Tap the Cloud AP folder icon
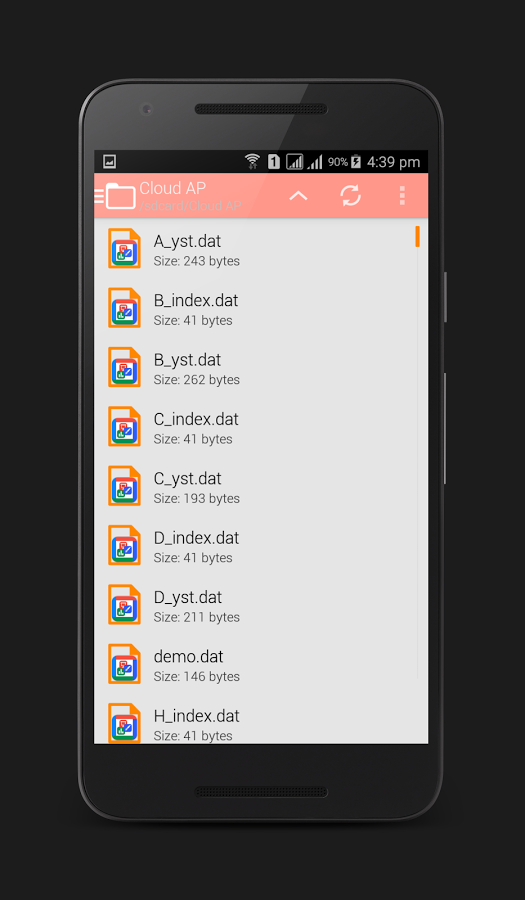This screenshot has height=900, width=525. (x=121, y=196)
